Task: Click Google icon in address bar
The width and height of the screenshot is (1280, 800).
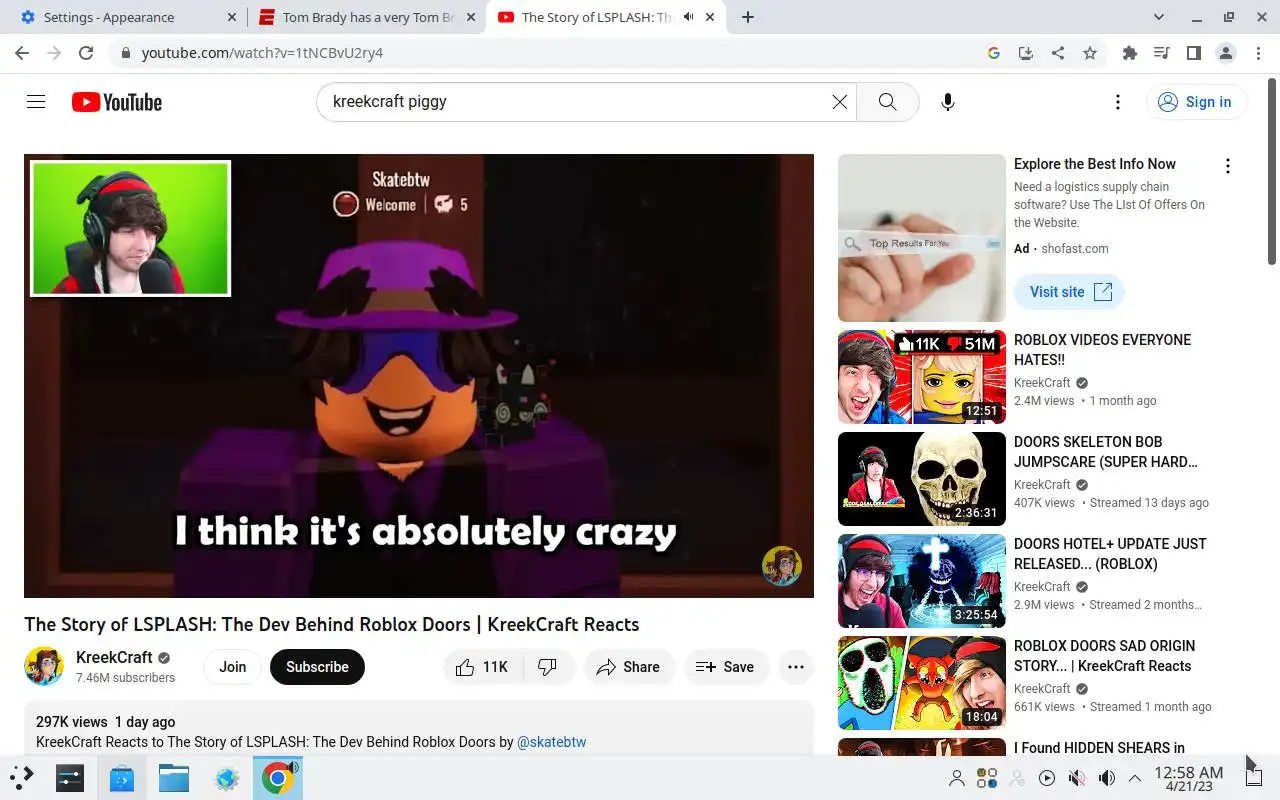Action: (x=994, y=53)
